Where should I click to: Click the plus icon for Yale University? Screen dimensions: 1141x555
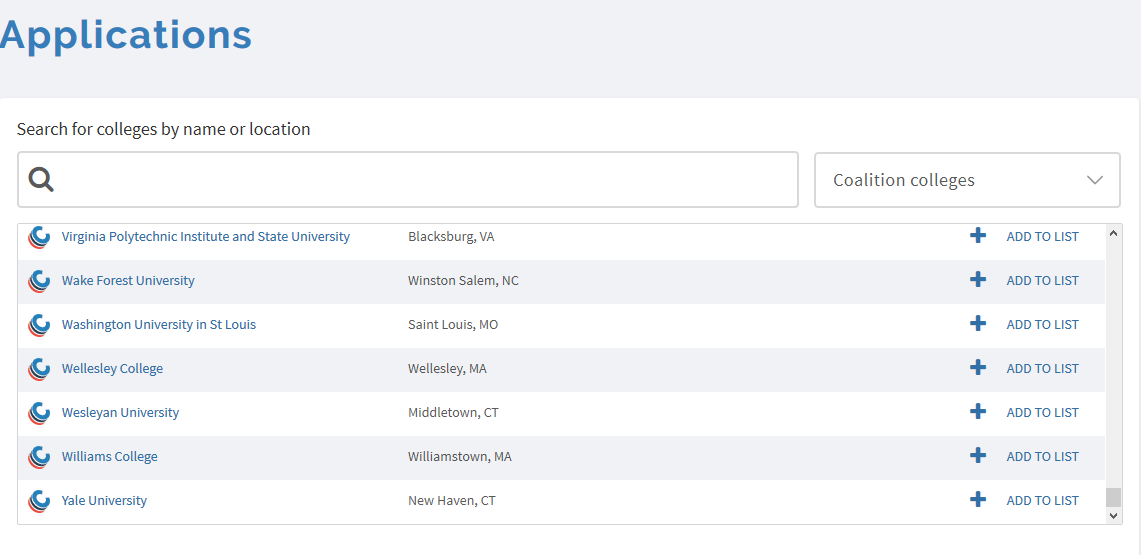pos(978,499)
